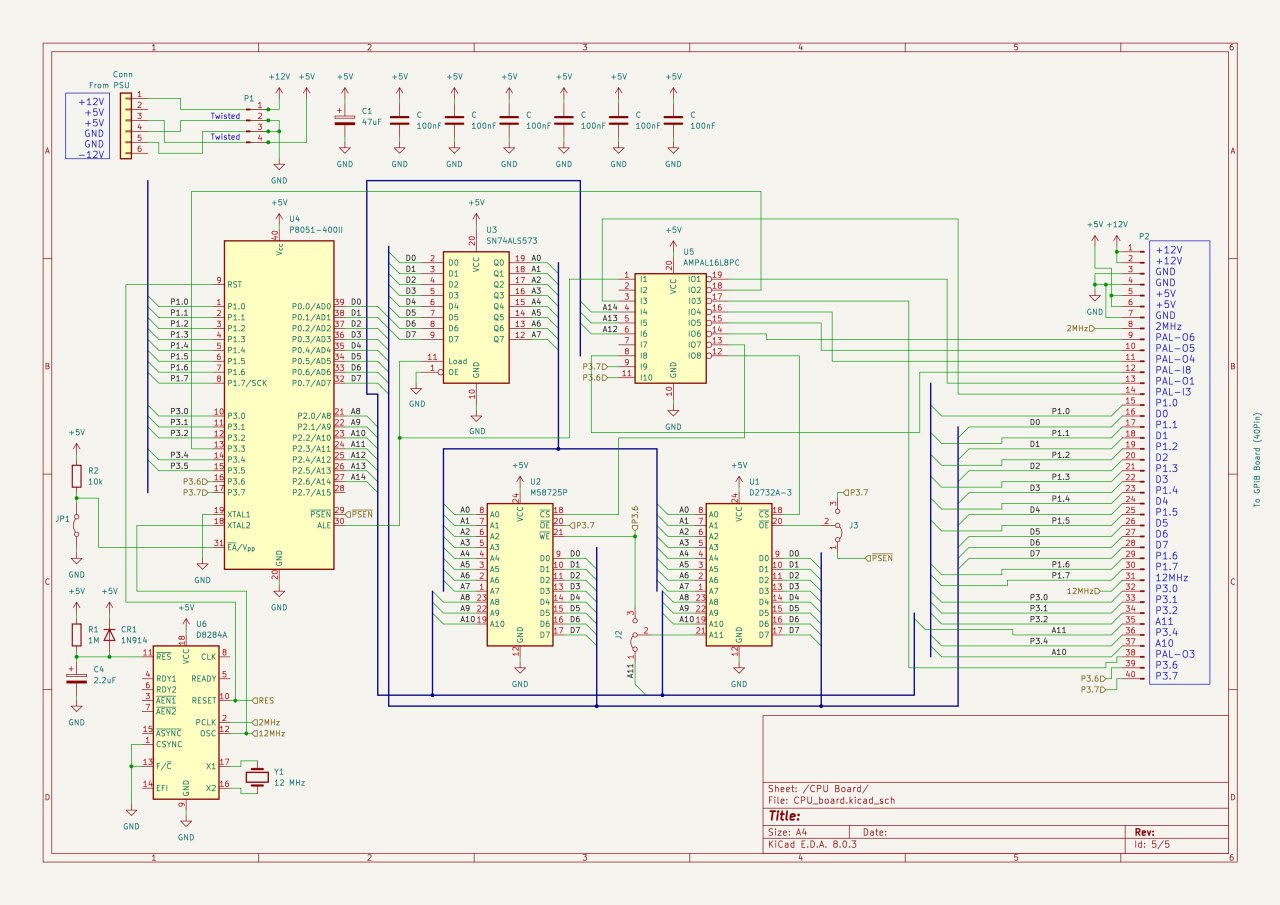Click the CR1 1N914 diode symbol
Image resolution: width=1280 pixels, height=905 pixels.
[x=109, y=609]
